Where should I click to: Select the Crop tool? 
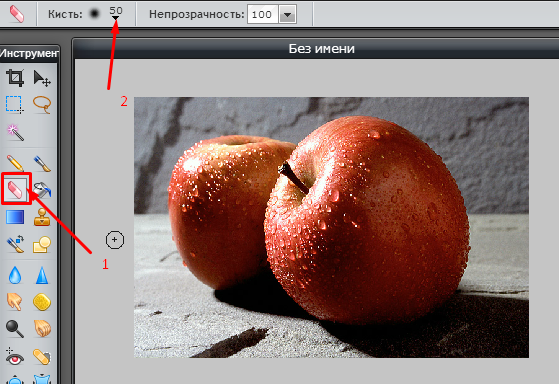[x=15, y=78]
